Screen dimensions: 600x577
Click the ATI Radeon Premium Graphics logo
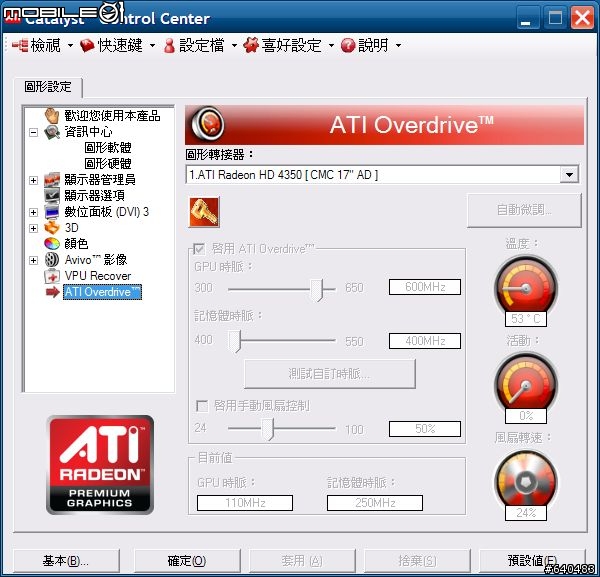click(100, 465)
